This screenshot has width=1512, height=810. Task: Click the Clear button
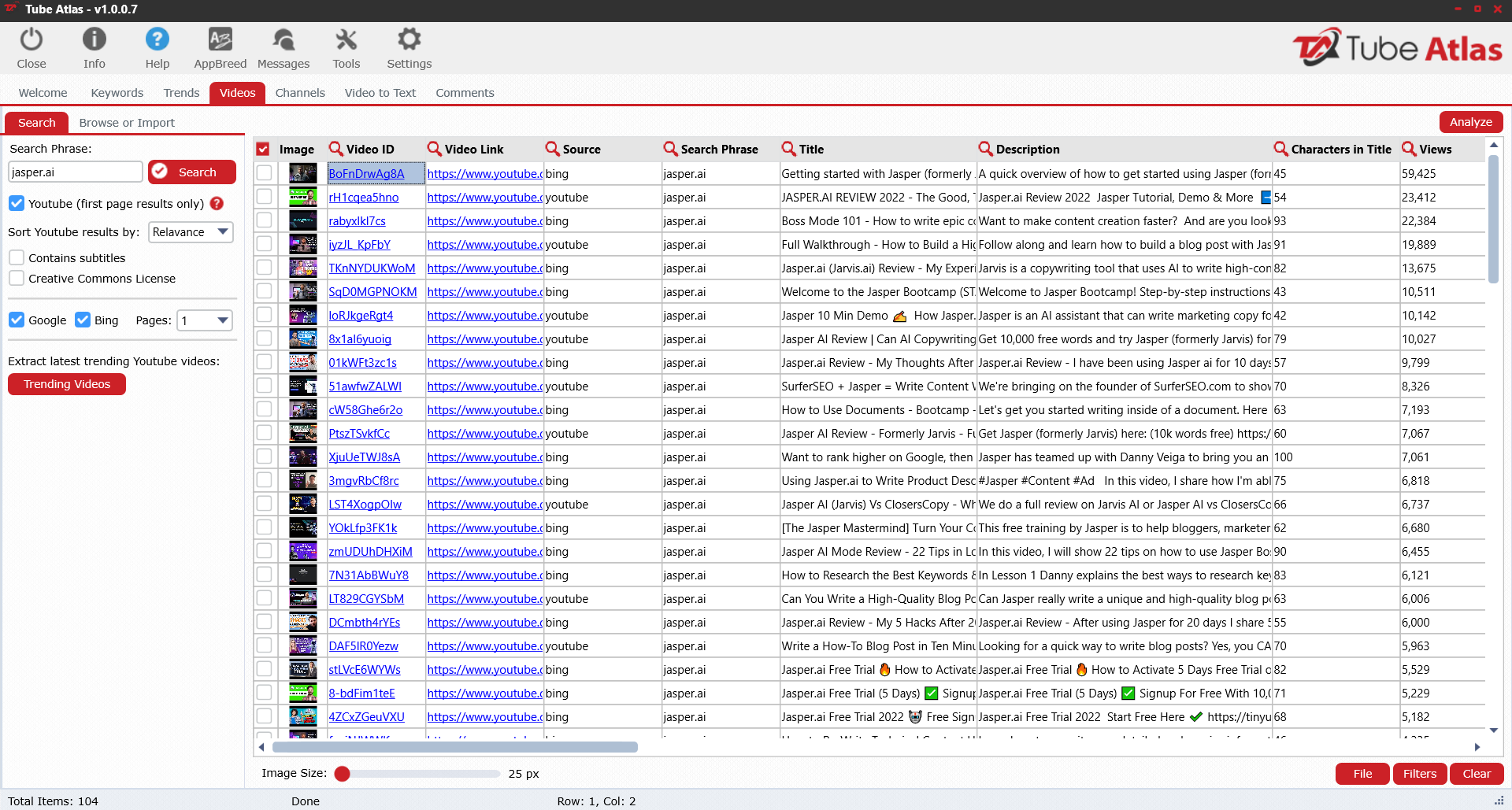point(1477,774)
